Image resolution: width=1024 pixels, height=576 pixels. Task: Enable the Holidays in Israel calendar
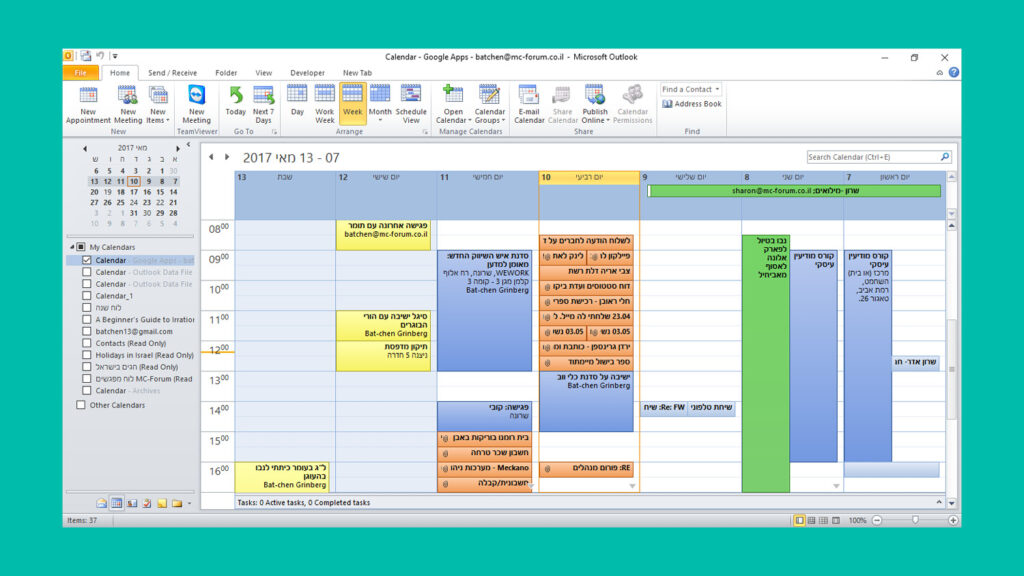pos(87,355)
